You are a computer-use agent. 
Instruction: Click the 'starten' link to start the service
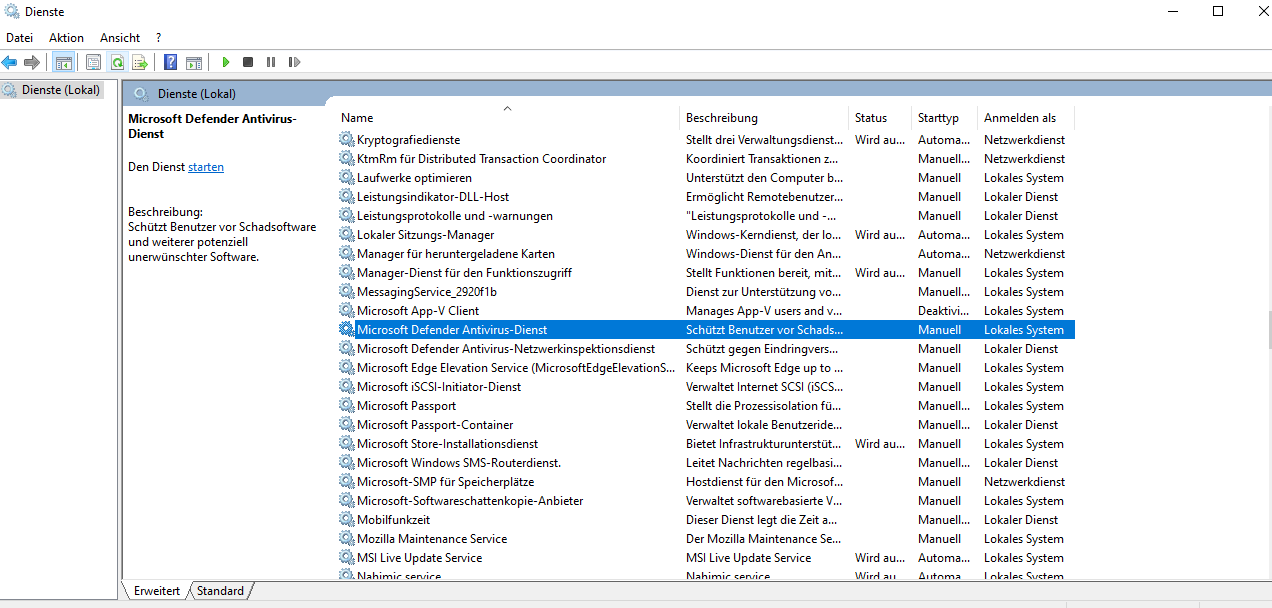206,167
